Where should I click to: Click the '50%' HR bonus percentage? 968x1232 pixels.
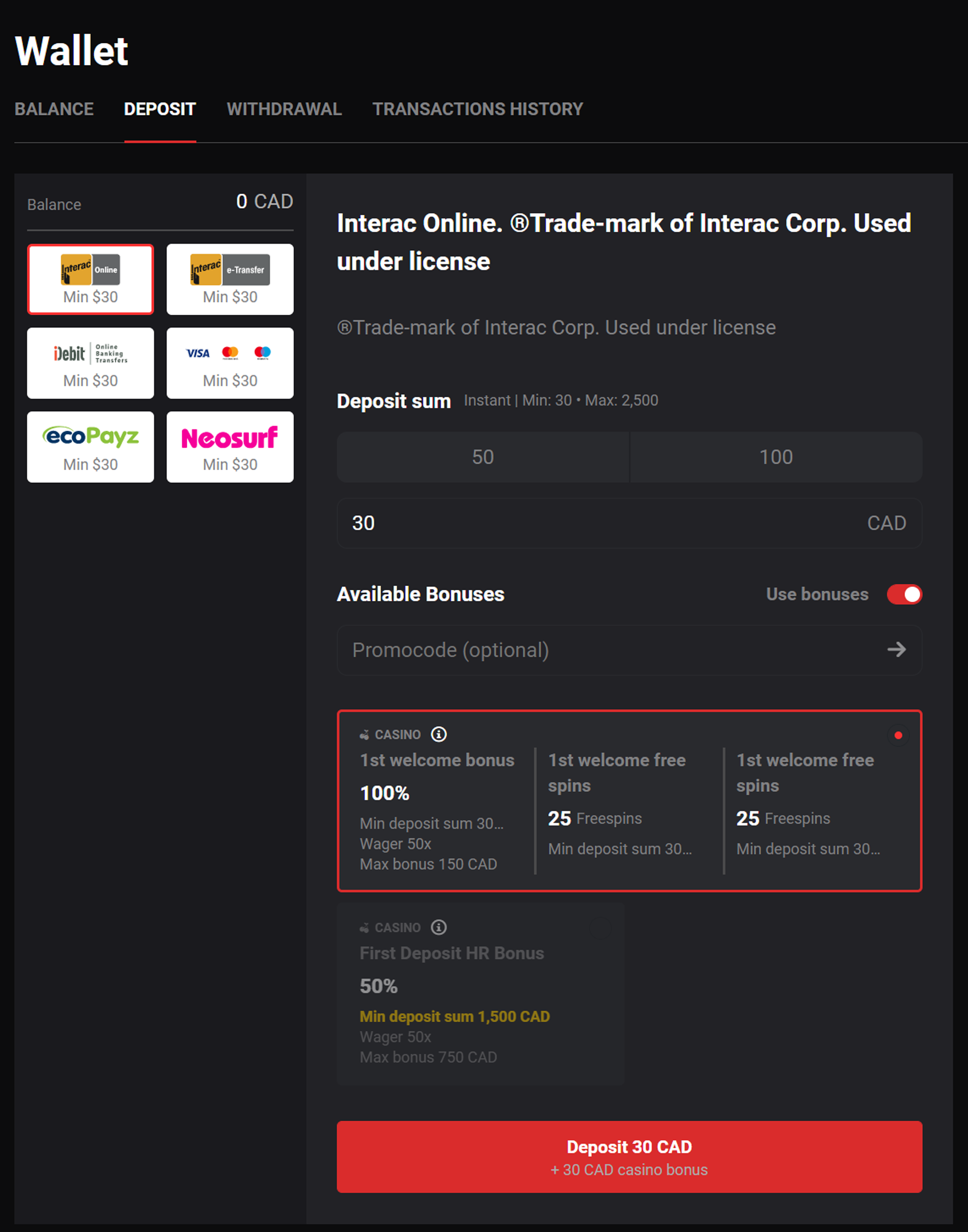(379, 987)
